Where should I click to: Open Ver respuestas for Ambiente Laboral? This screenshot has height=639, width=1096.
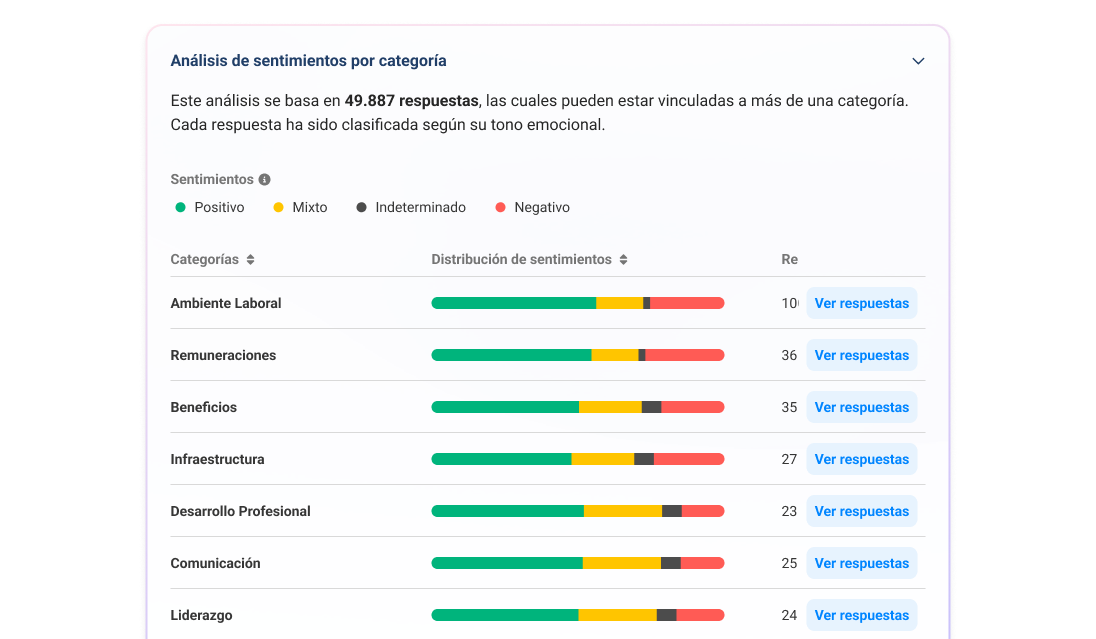pos(861,303)
